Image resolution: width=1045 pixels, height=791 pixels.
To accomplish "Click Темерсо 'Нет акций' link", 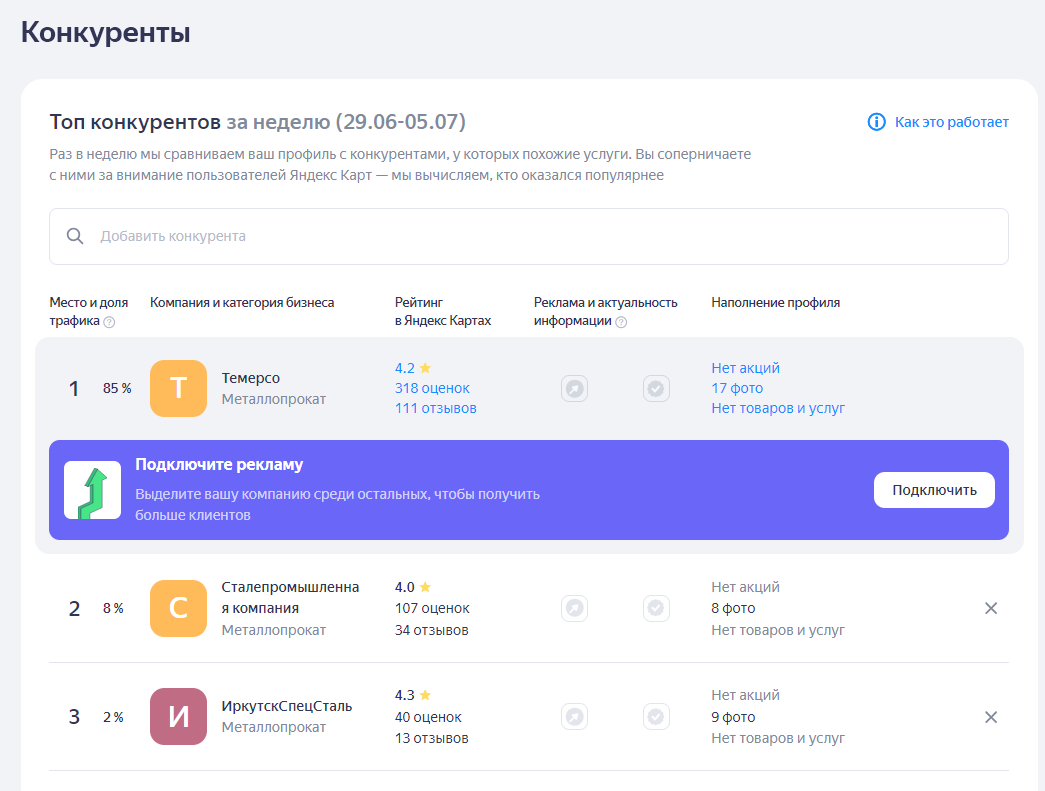I will [x=745, y=368].
